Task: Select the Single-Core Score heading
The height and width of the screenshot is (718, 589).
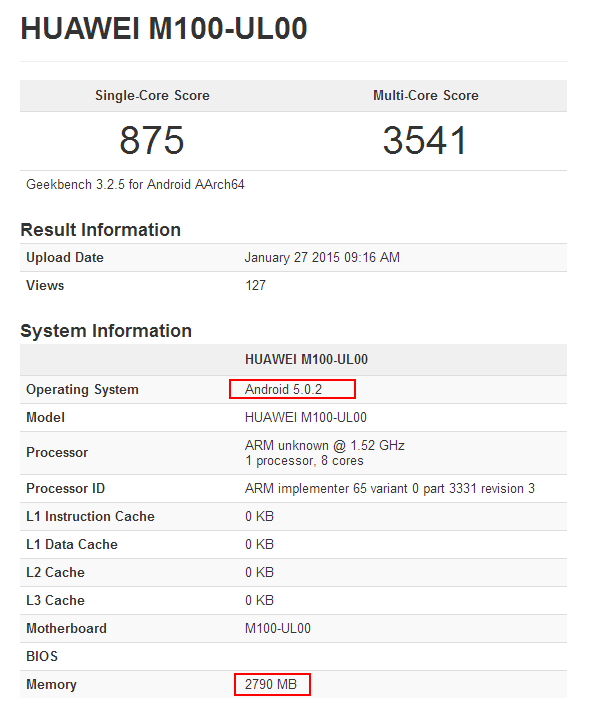Action: [x=152, y=95]
